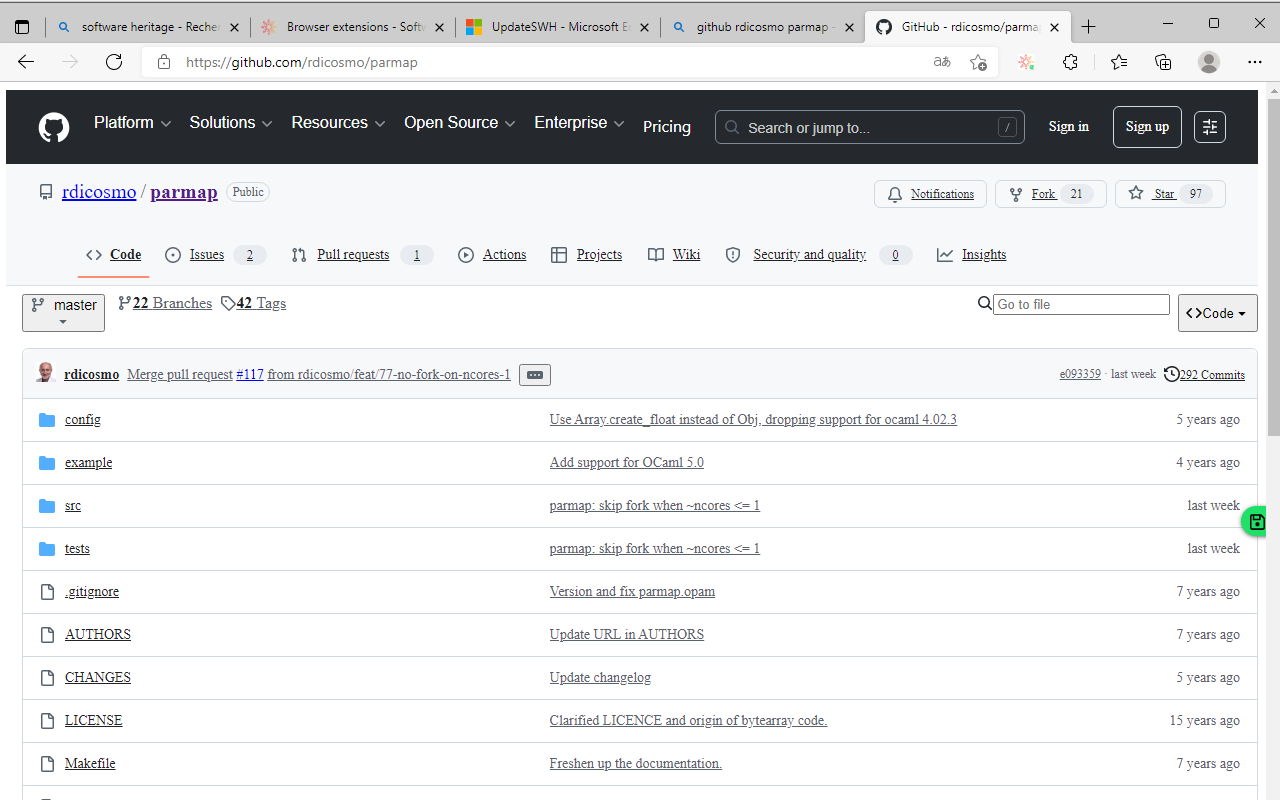Viewport: 1280px width, 800px height.
Task: Open the Wiki tab
Action: [x=674, y=255]
